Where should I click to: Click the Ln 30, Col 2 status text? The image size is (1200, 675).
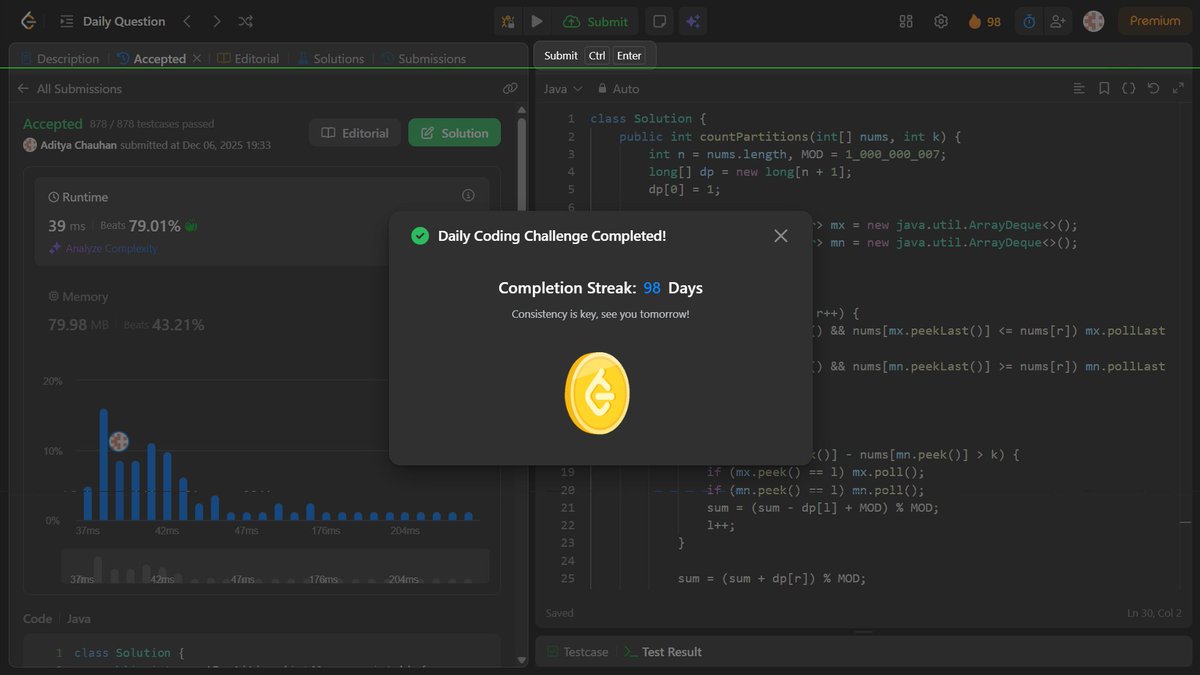(x=1154, y=613)
